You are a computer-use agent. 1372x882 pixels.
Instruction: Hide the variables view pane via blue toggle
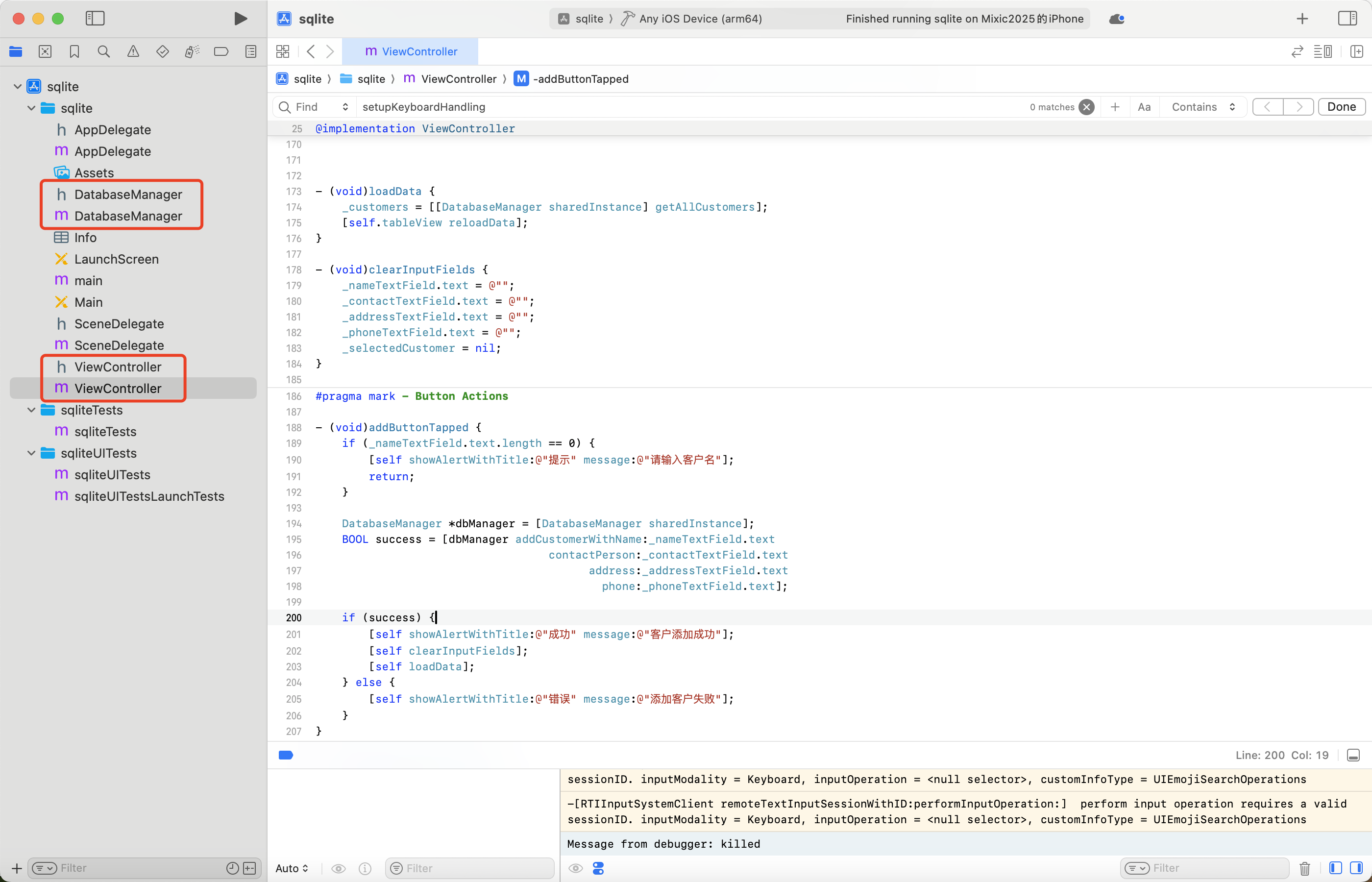point(1337,868)
